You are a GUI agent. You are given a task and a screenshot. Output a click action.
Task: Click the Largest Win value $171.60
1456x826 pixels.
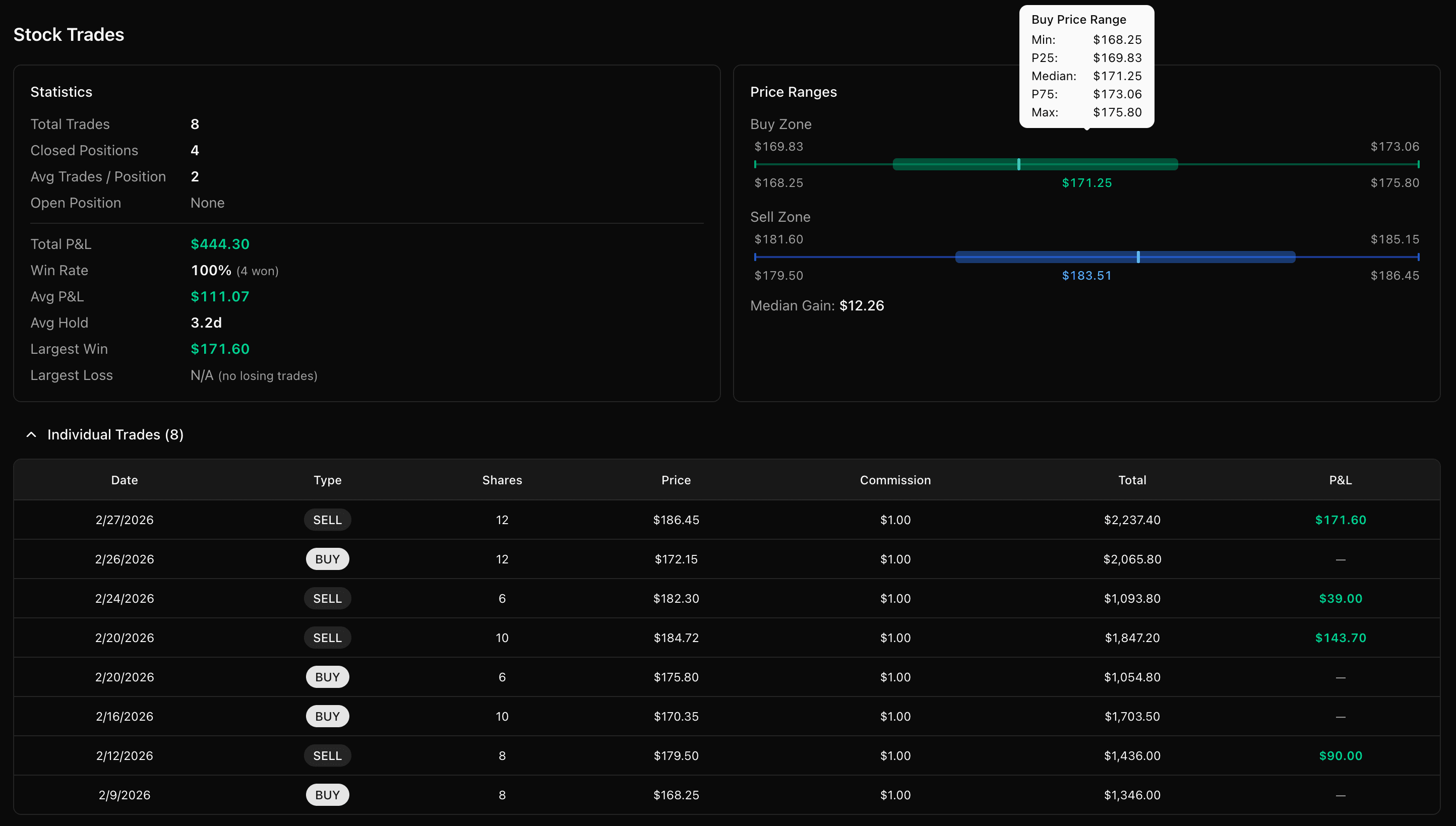tap(220, 349)
